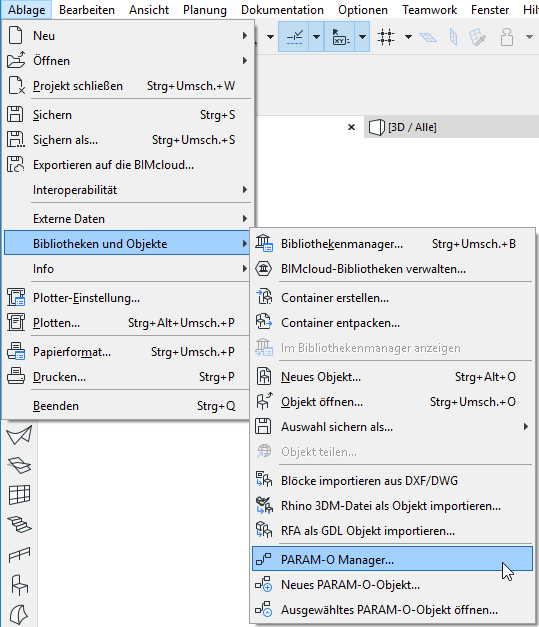
Task: Choose Exportieren auf die BIMcloud
Action: pyautogui.click(x=128, y=165)
